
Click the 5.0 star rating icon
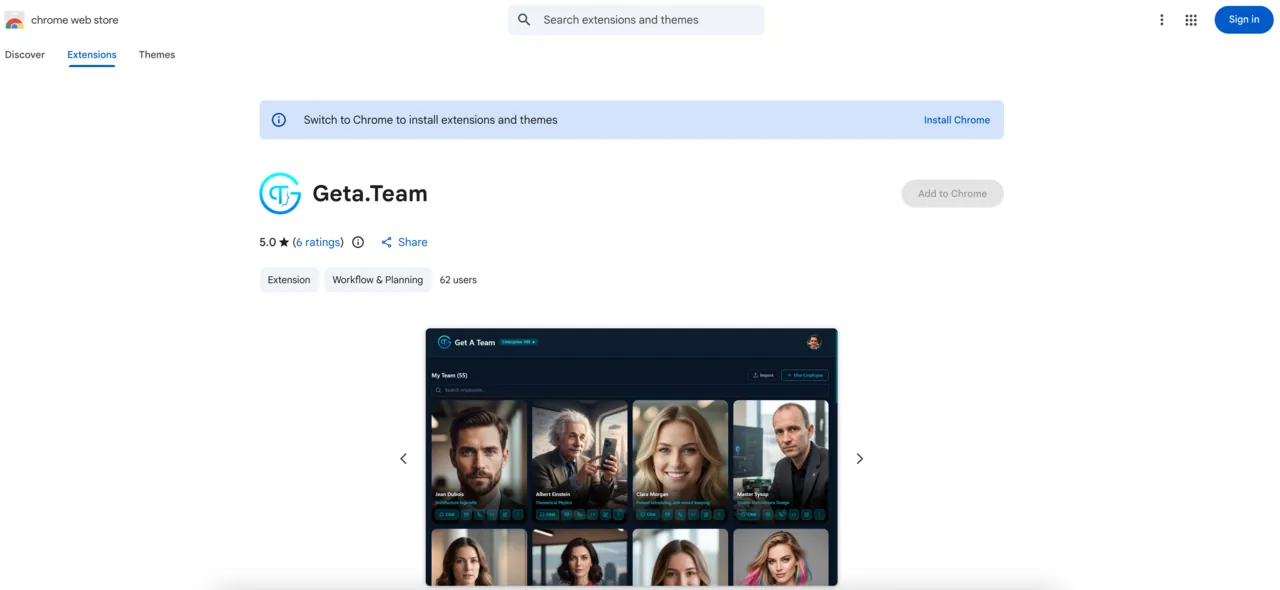click(x=284, y=242)
